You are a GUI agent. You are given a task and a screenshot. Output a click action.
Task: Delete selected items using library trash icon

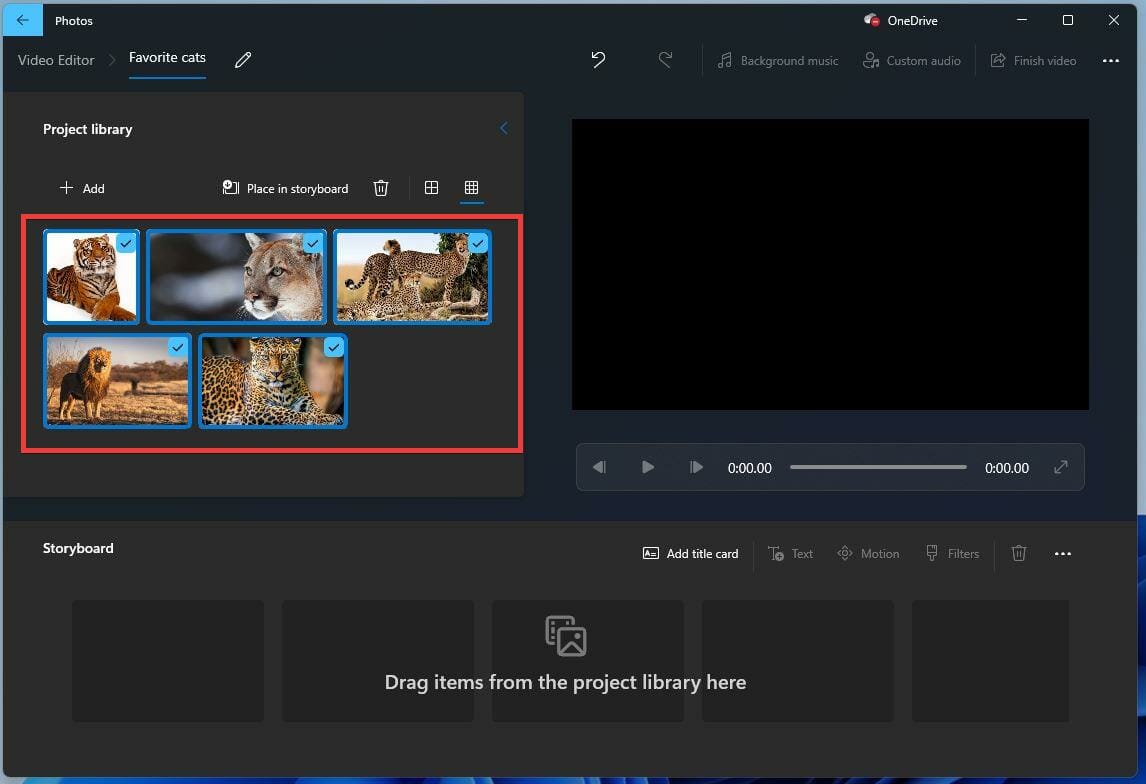coord(381,188)
